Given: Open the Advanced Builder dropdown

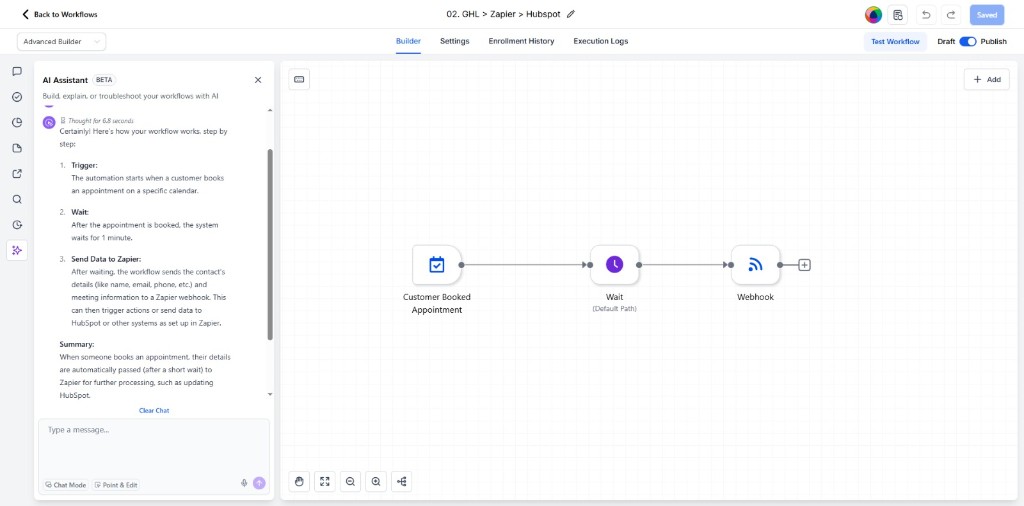Looking at the screenshot, I should click(61, 41).
